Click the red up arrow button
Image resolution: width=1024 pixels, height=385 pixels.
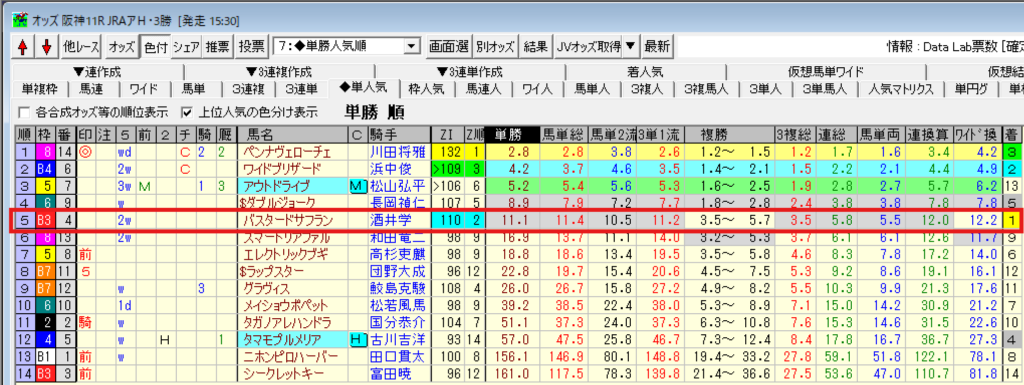23,46
